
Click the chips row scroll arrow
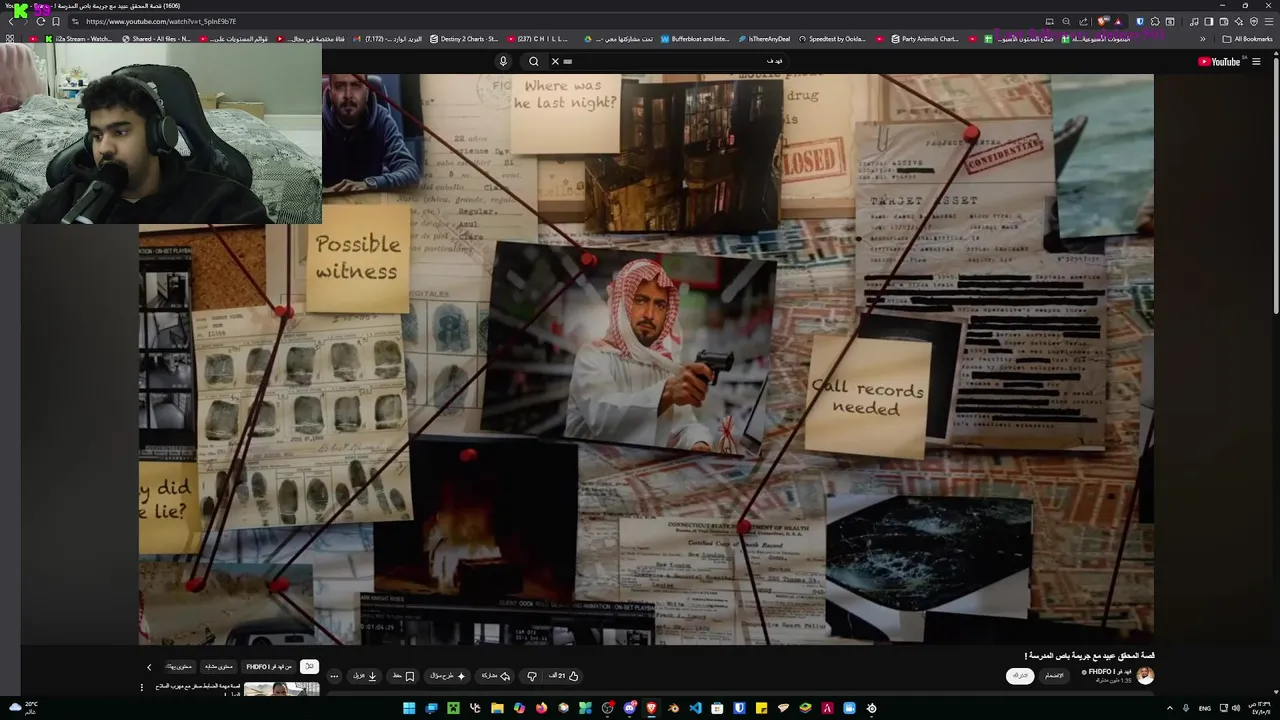click(x=149, y=667)
